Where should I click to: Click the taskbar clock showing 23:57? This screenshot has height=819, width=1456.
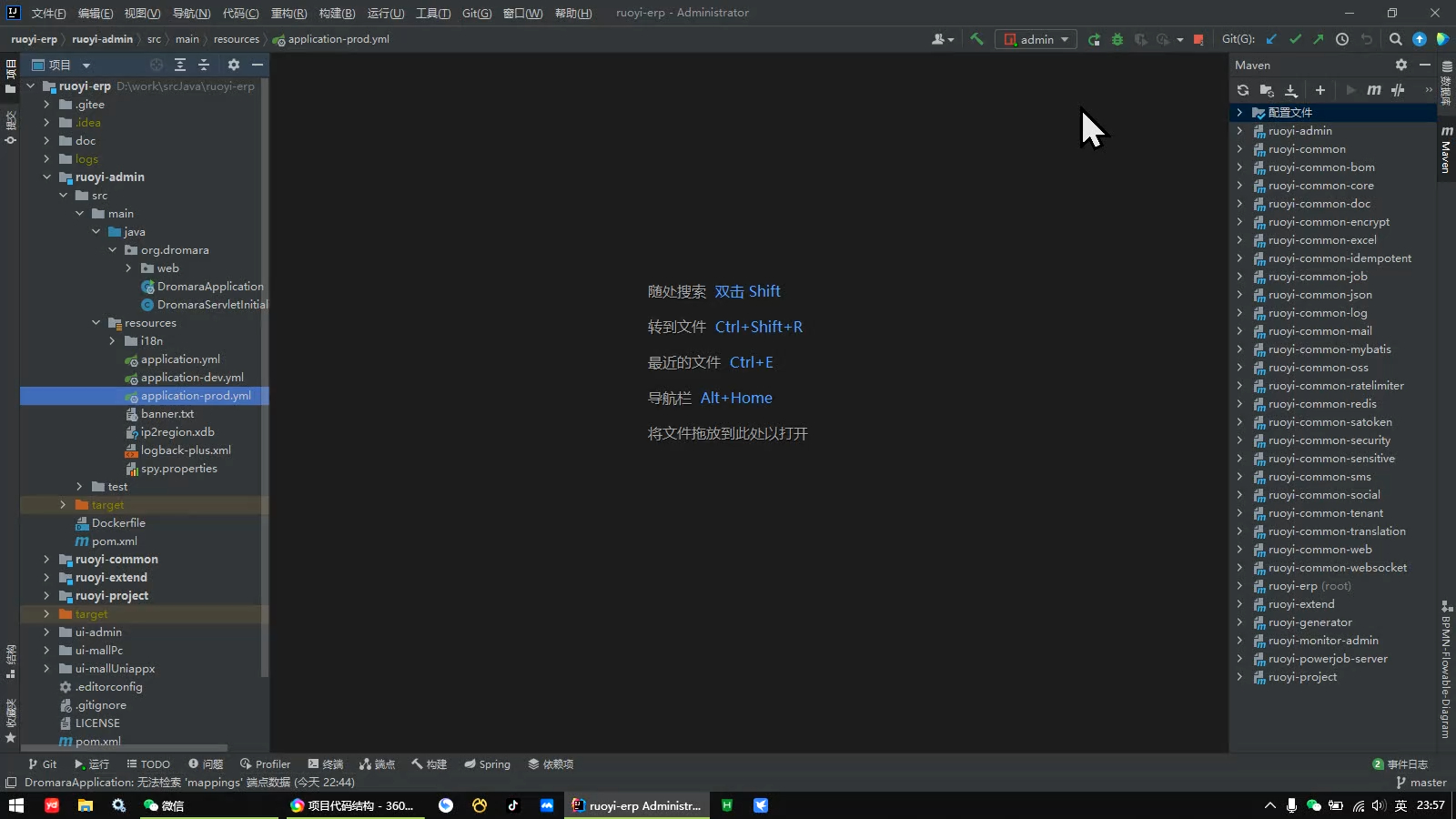(1431, 805)
